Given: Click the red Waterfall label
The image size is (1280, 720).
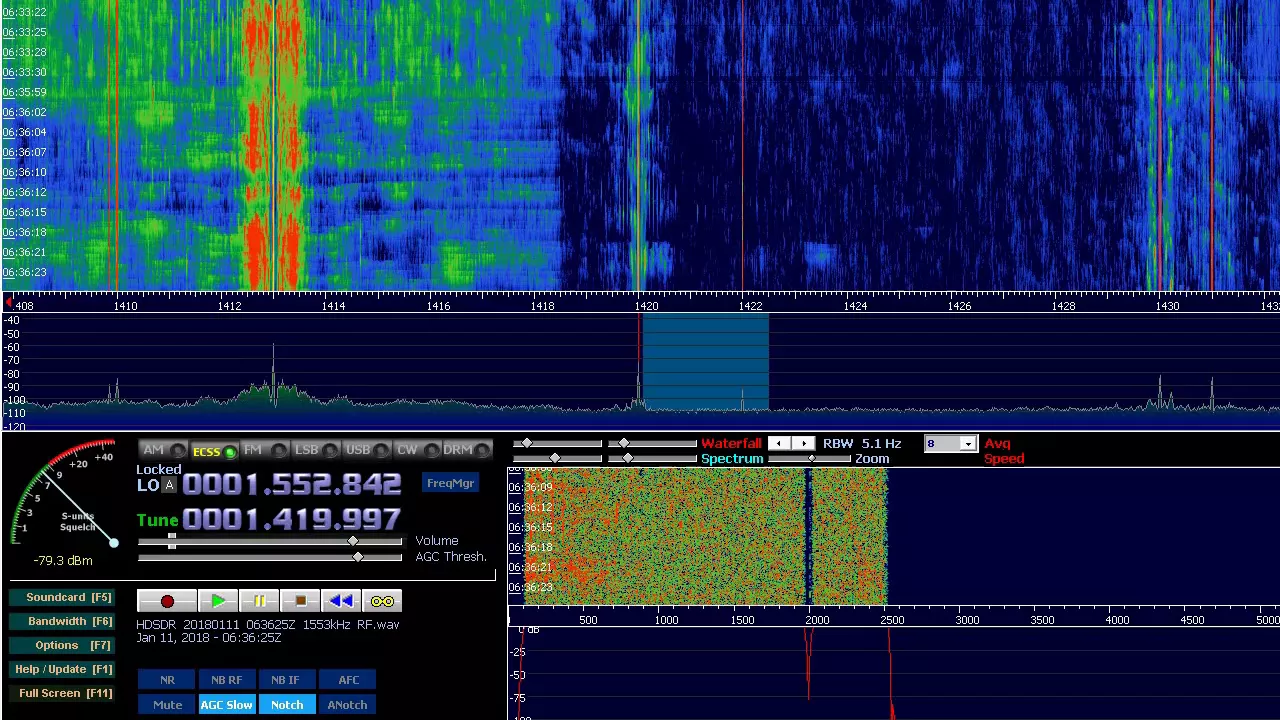Looking at the screenshot, I should (731, 443).
